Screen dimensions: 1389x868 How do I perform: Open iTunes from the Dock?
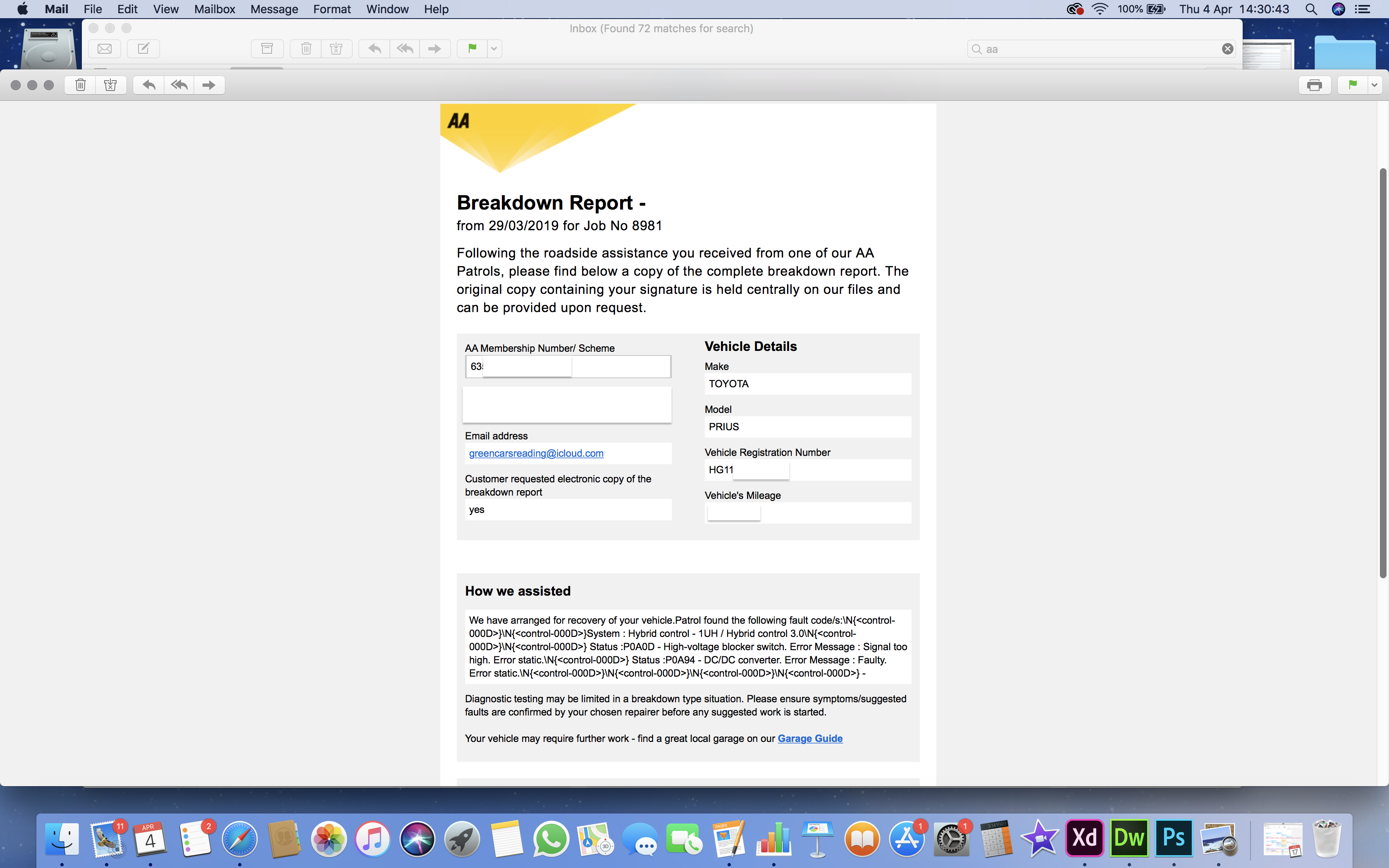pyautogui.click(x=373, y=839)
